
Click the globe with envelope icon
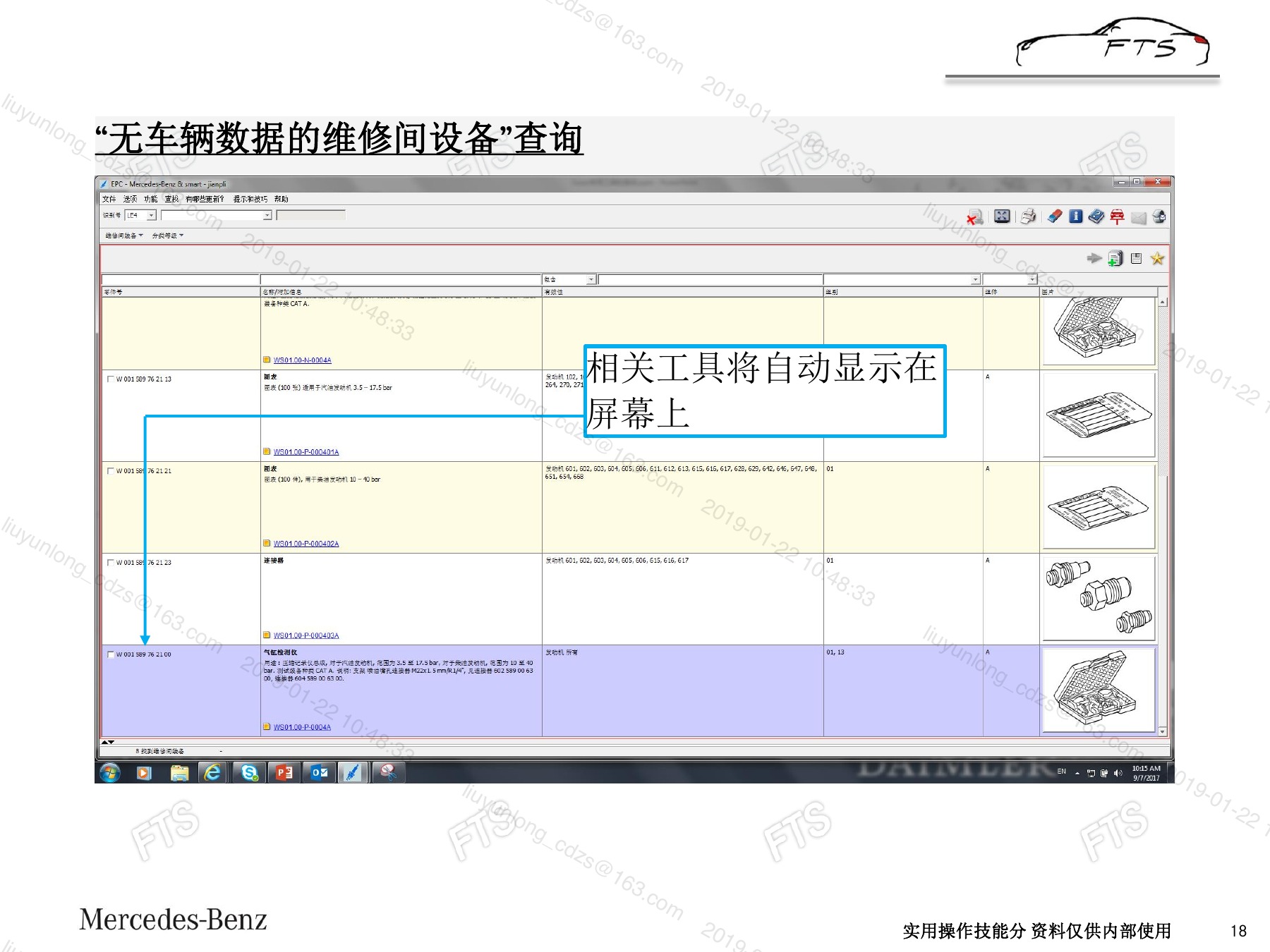point(1159,216)
